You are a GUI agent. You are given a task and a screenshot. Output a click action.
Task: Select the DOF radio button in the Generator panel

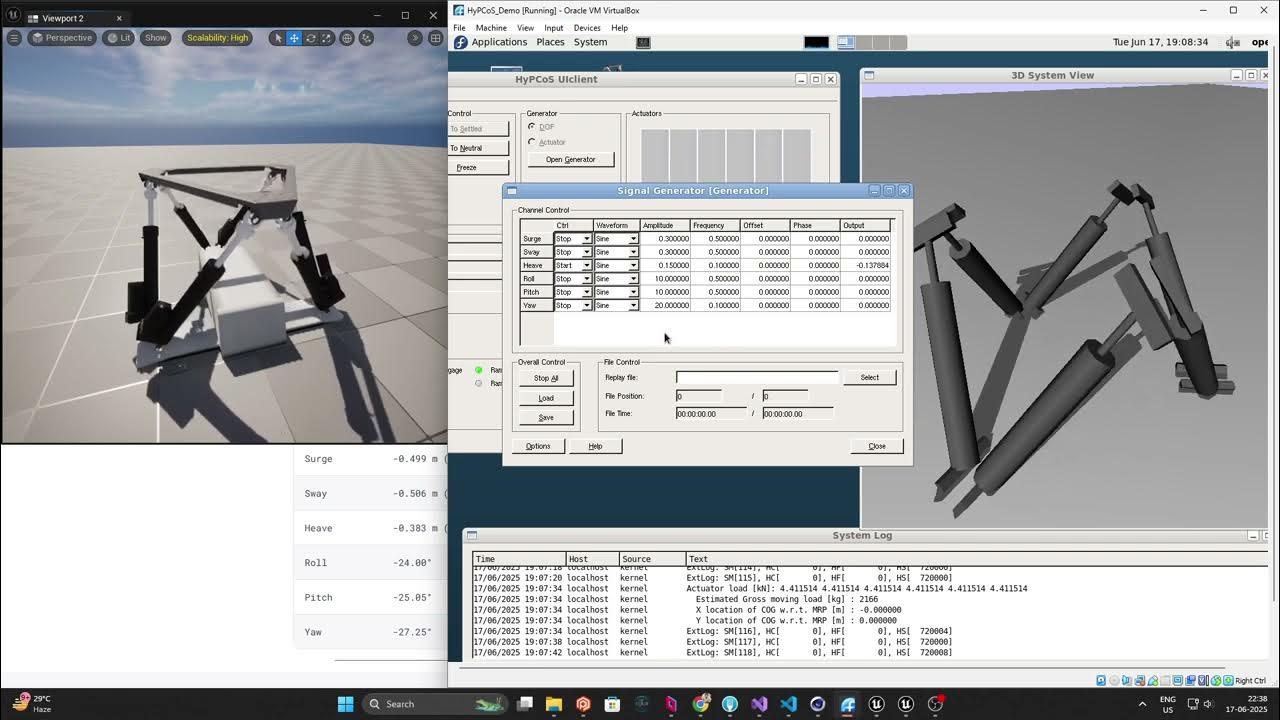(x=532, y=126)
